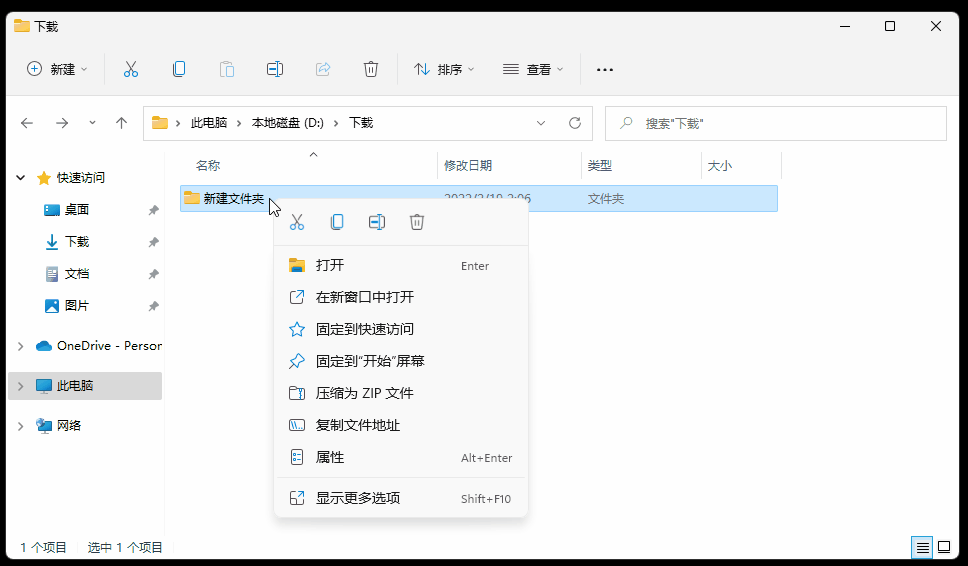Open 文档 in the sidebar
This screenshot has width=968, height=566.
coord(77,274)
